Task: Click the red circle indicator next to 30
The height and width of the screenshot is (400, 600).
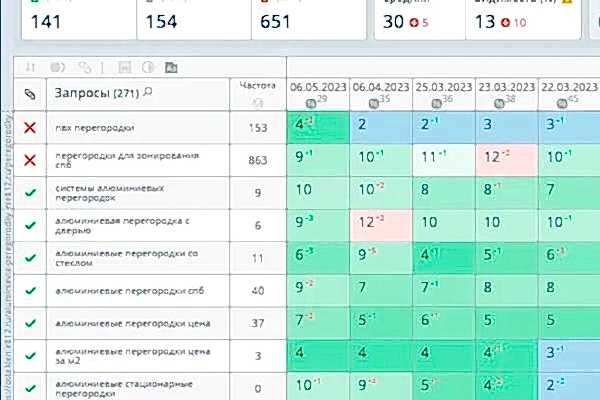Action: tap(414, 23)
